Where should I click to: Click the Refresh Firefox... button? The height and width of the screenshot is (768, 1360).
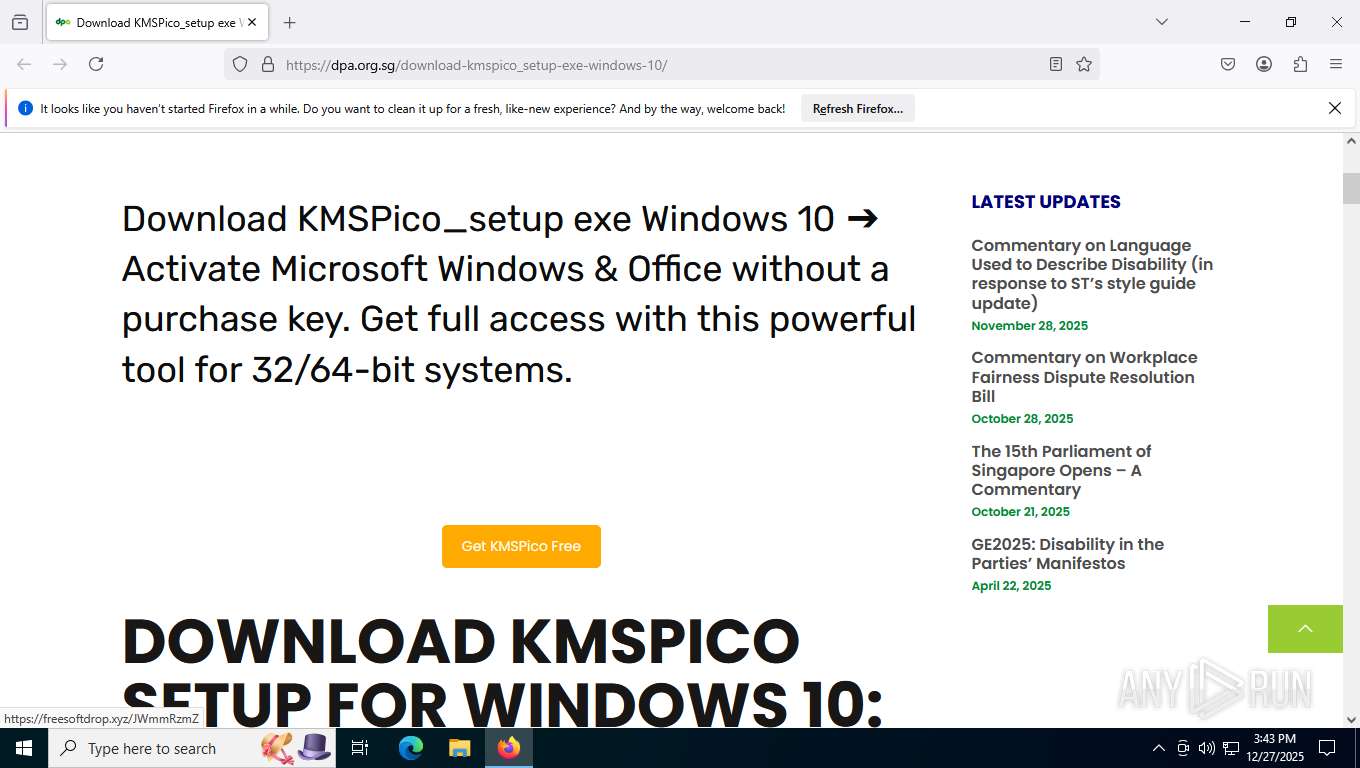pos(858,109)
